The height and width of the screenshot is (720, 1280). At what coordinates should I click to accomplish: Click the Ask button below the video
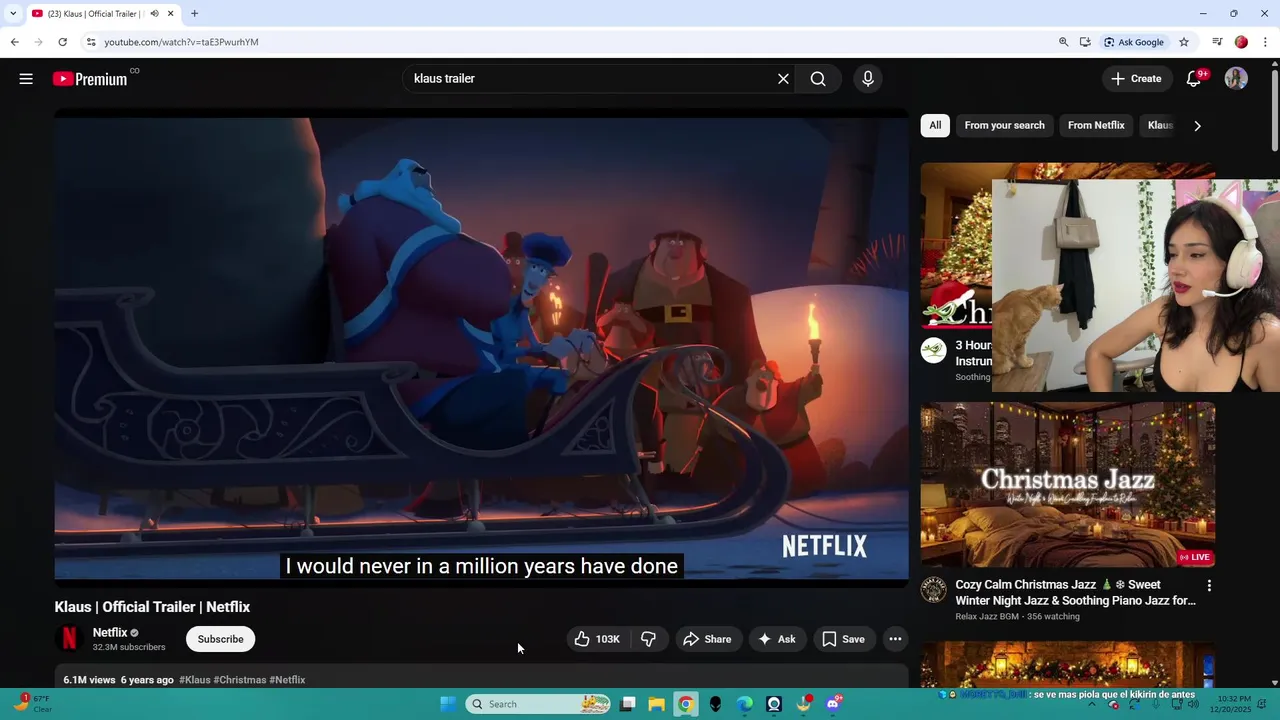coord(777,639)
